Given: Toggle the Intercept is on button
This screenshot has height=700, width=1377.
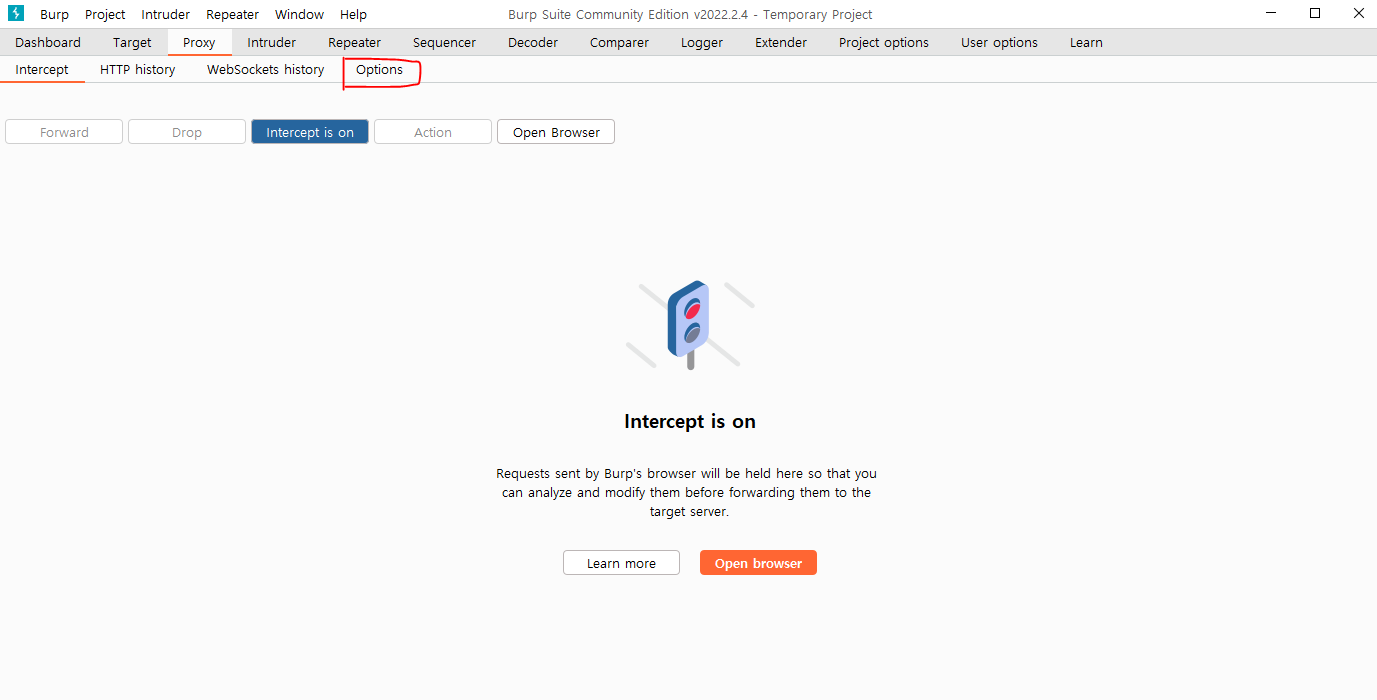Looking at the screenshot, I should tap(310, 132).
